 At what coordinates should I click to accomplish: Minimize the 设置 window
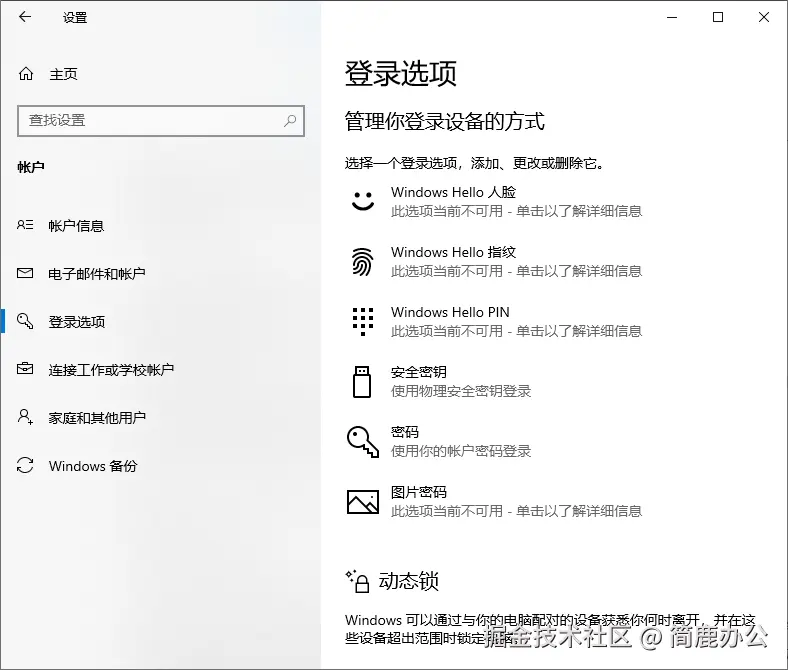coord(672,17)
